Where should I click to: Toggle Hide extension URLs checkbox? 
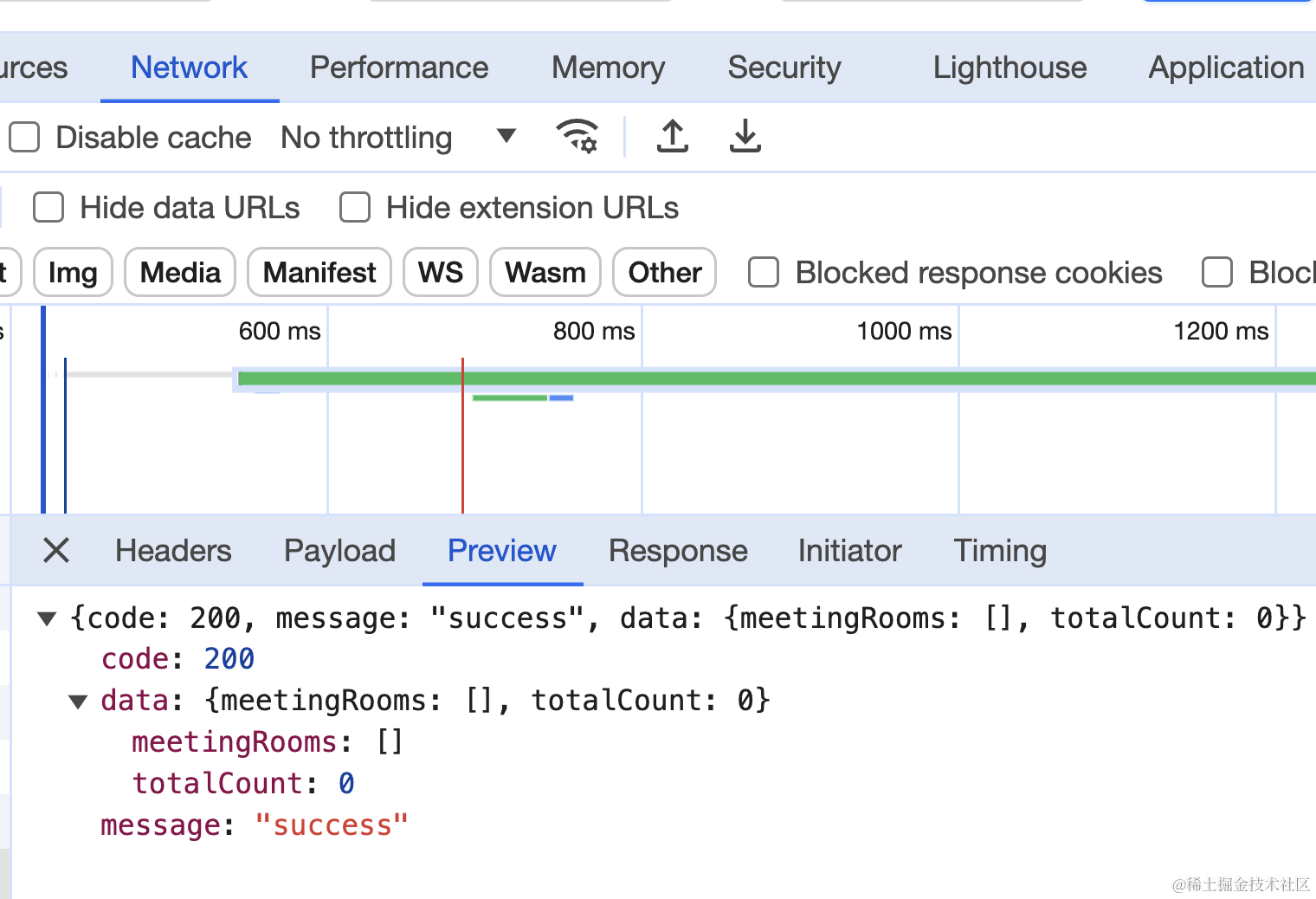point(355,208)
